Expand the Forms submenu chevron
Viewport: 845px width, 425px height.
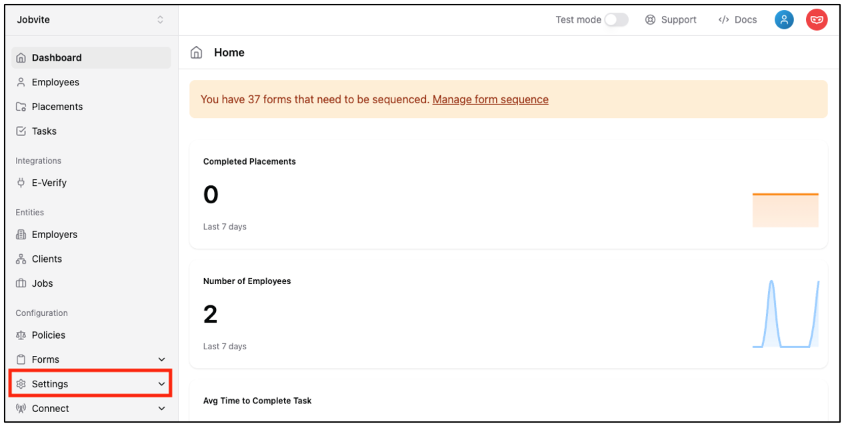pyautogui.click(x=162, y=359)
